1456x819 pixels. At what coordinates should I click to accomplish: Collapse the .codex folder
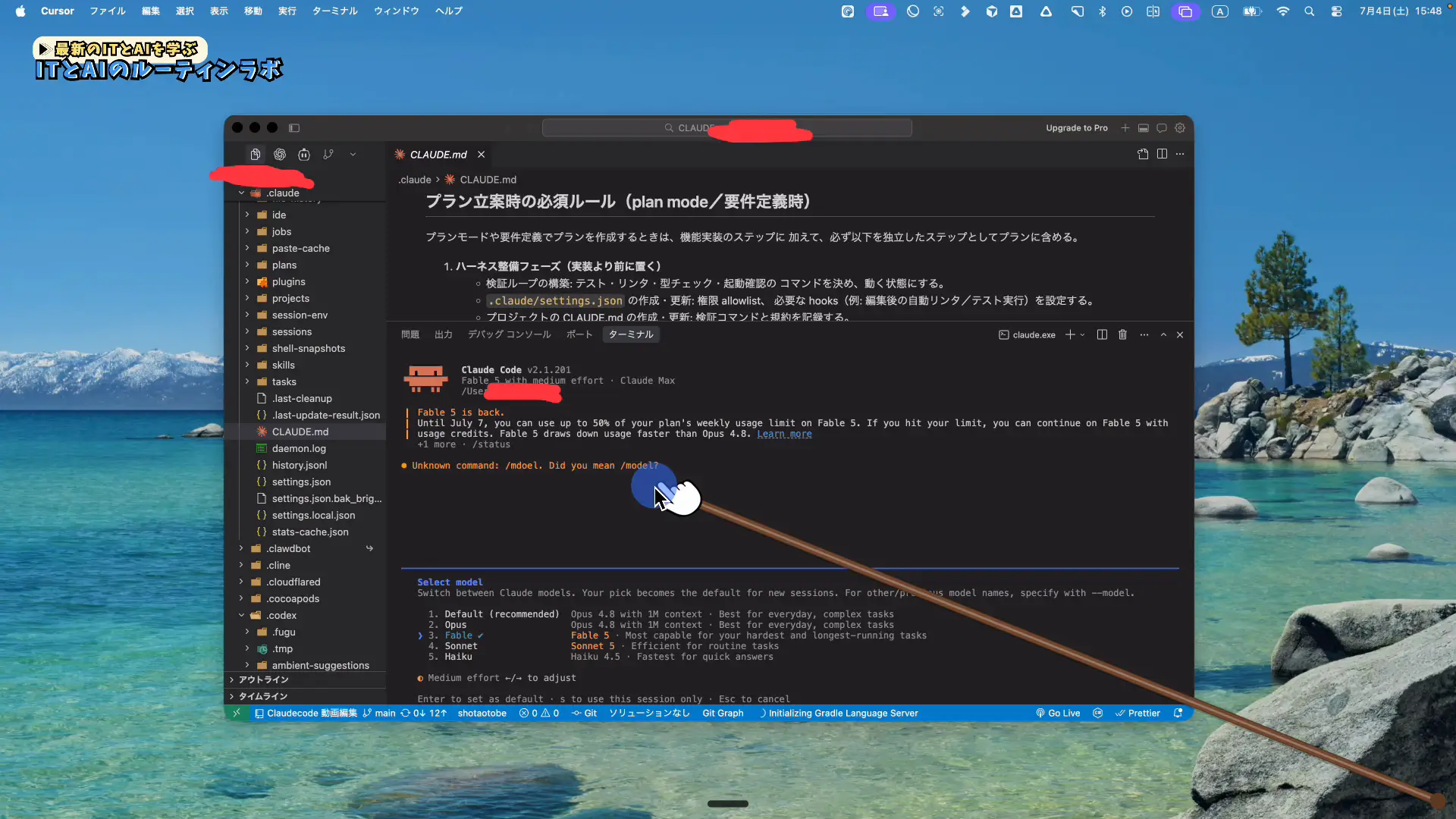click(241, 615)
